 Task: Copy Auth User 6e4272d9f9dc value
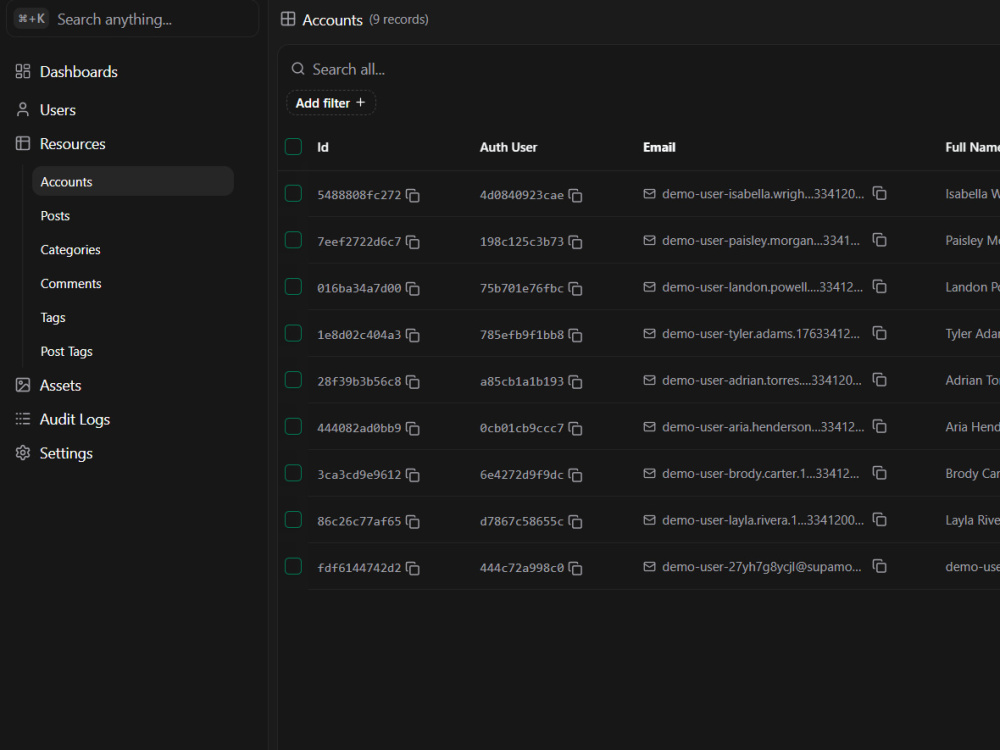tap(575, 474)
